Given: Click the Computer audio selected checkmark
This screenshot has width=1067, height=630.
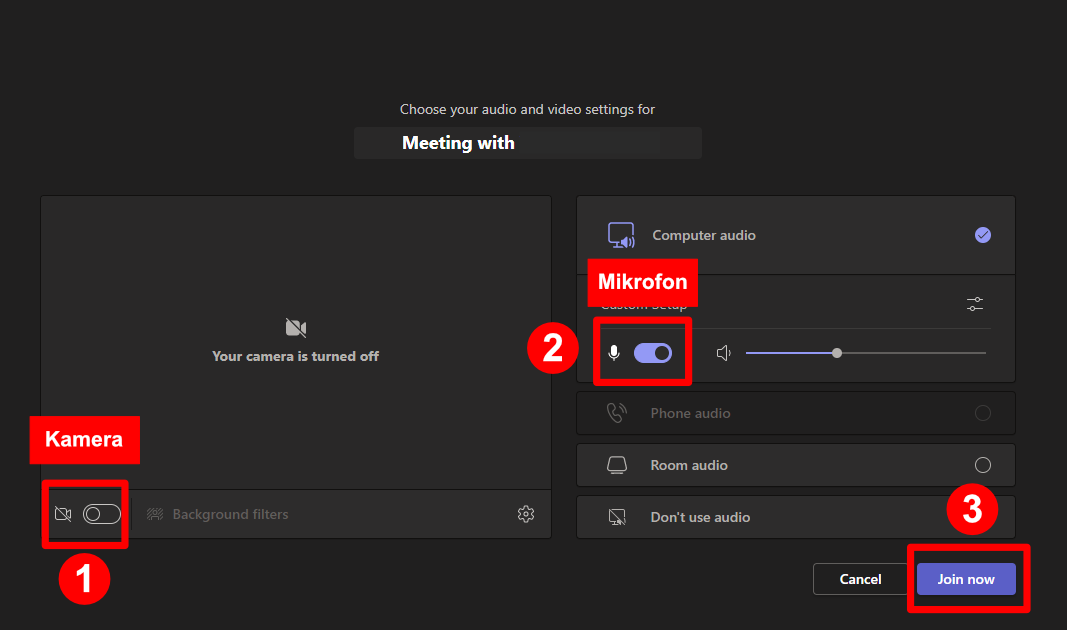Looking at the screenshot, I should coord(983,235).
